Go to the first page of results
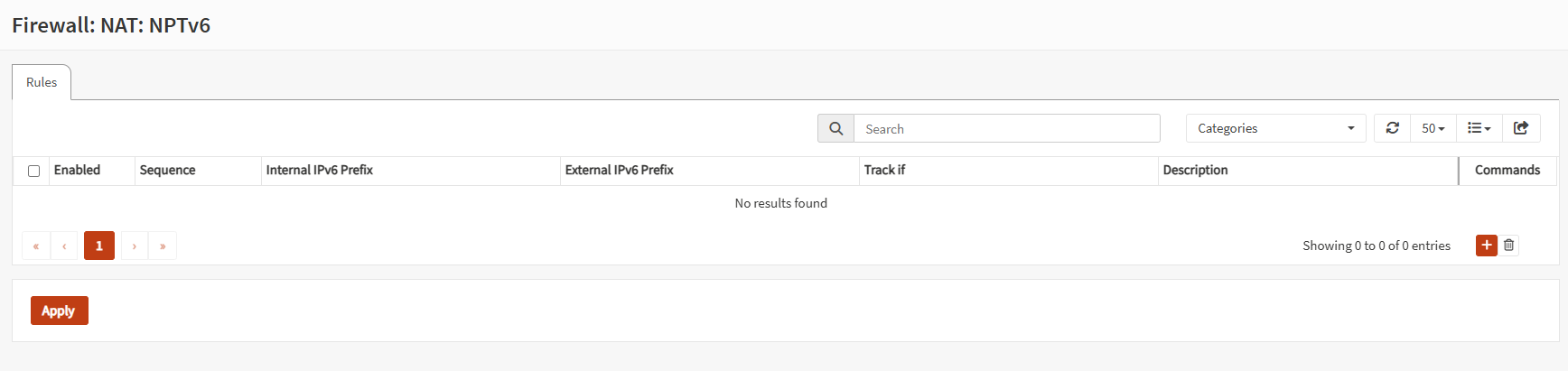The height and width of the screenshot is (371, 1568). [36, 246]
